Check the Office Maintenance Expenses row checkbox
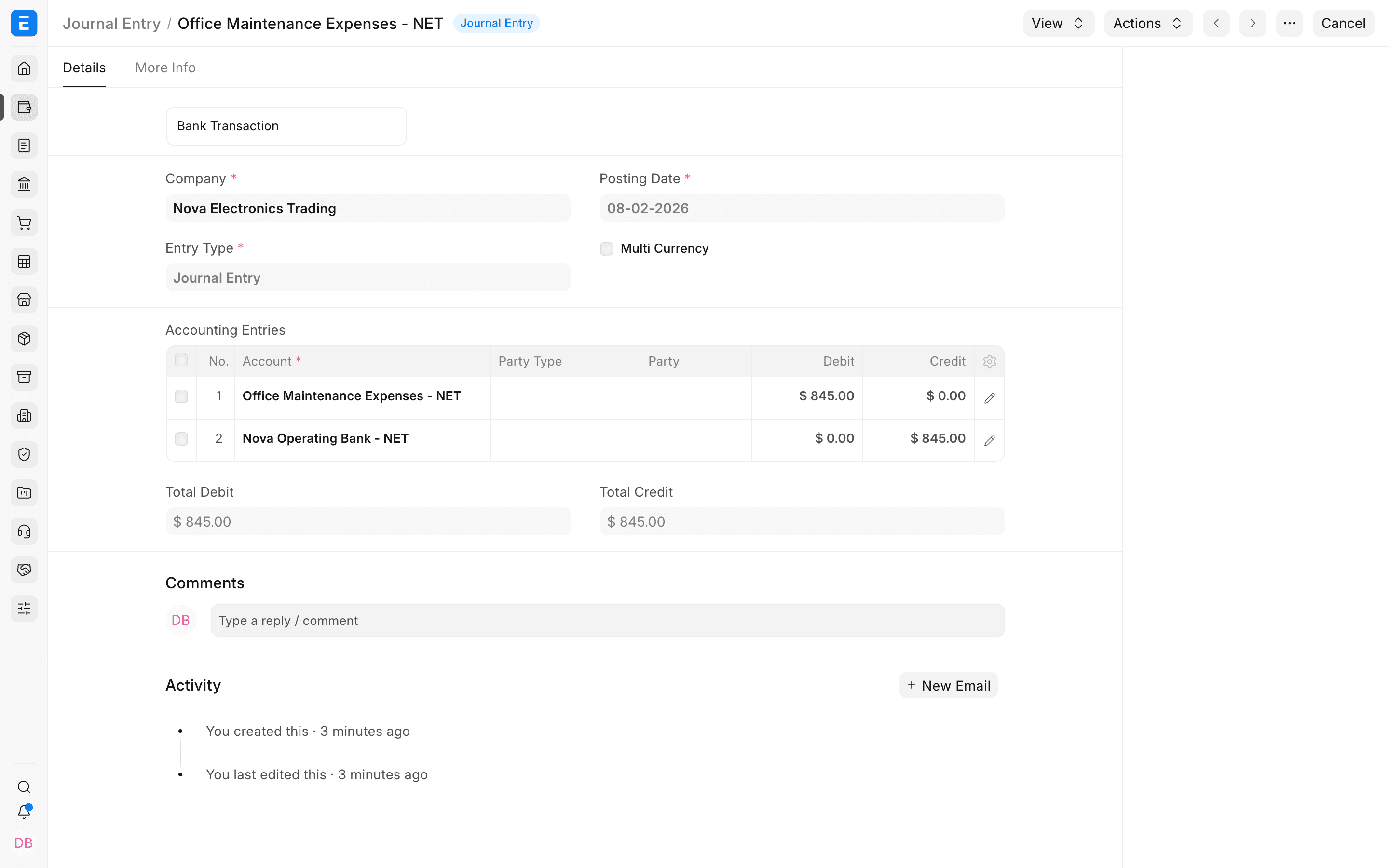This screenshot has width=1389, height=868. point(181,397)
